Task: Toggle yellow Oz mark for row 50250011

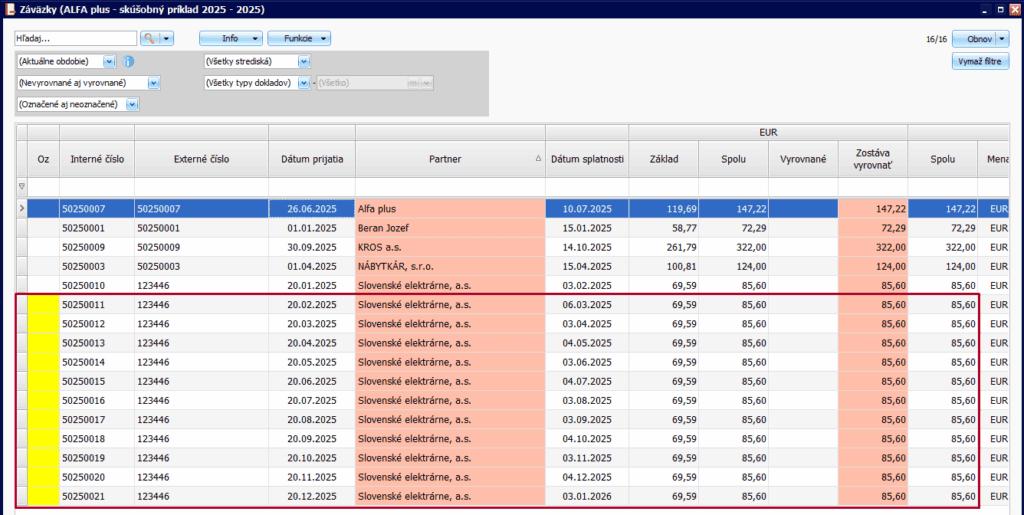Action: point(43,304)
